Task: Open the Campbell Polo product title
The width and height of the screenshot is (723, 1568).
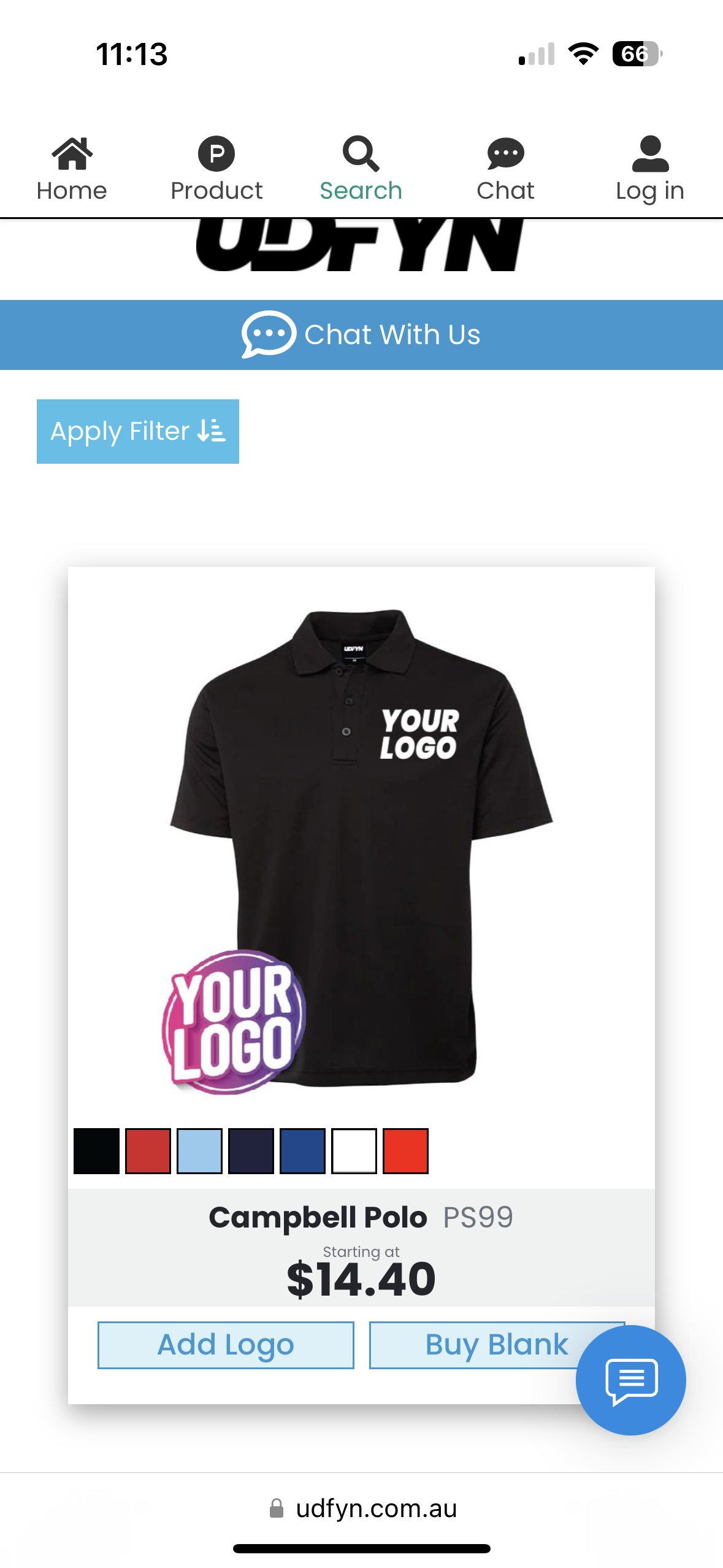Action: 318,1217
